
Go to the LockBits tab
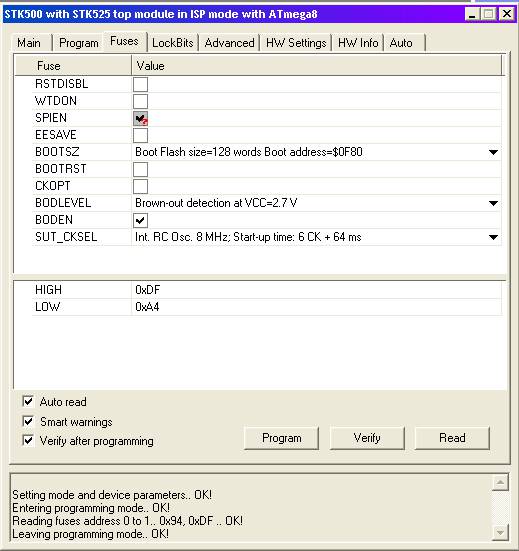tap(173, 43)
